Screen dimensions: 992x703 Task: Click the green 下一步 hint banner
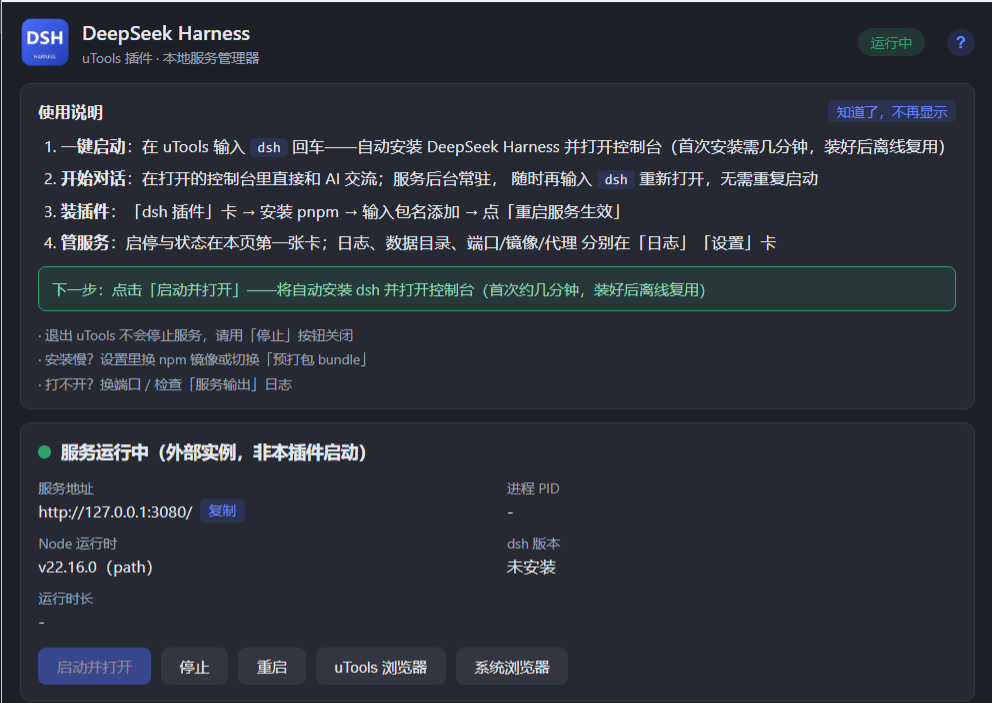tap(497, 289)
